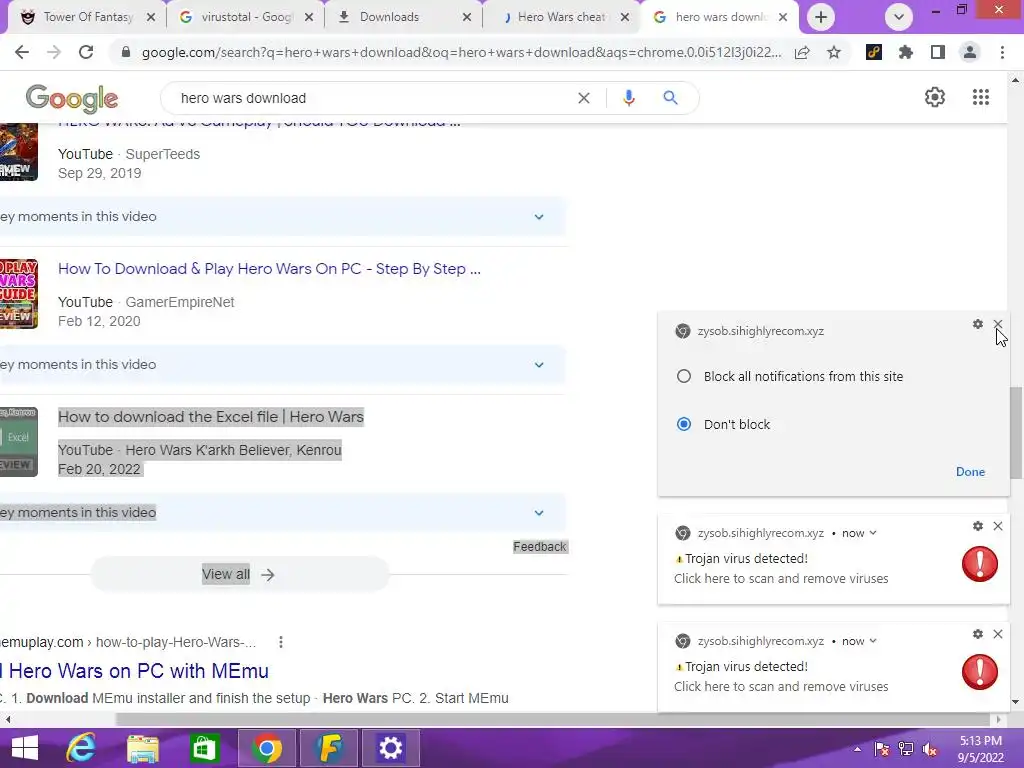
Task: Open the Excel file video thumbnail
Action: pyautogui.click(x=18, y=441)
